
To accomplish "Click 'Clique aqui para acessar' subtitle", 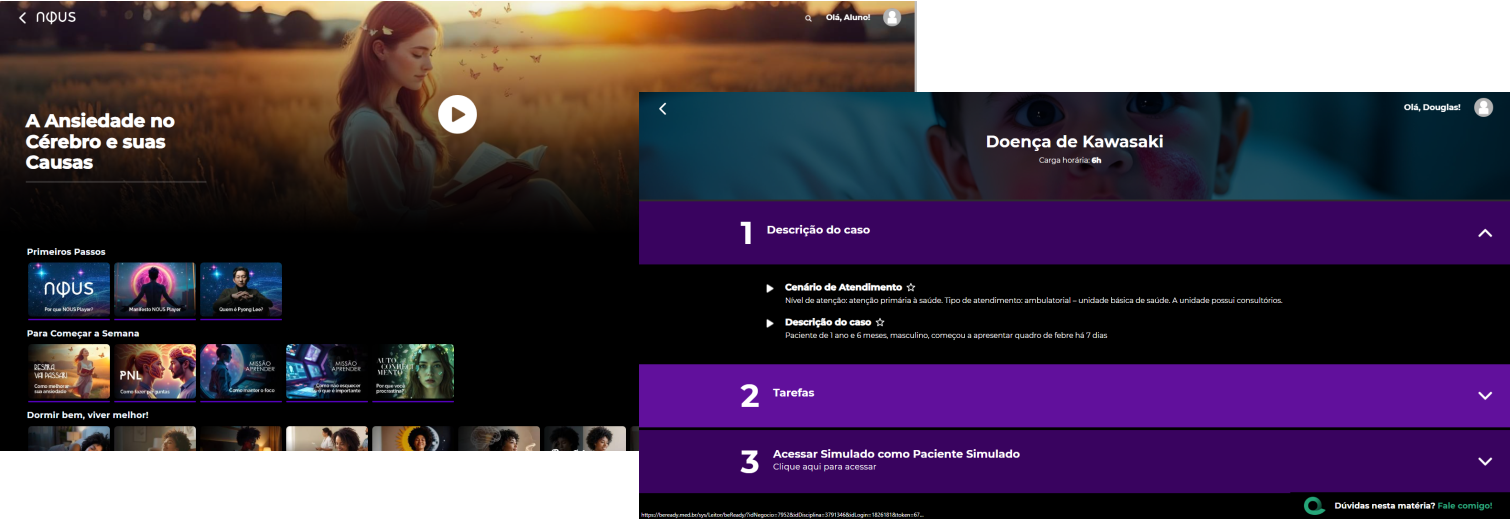I will coord(824,467).
